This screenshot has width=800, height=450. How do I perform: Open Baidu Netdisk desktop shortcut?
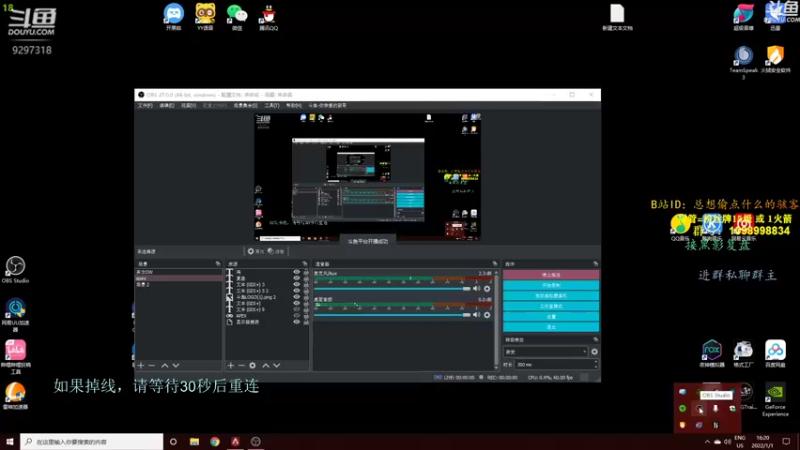click(x=775, y=354)
